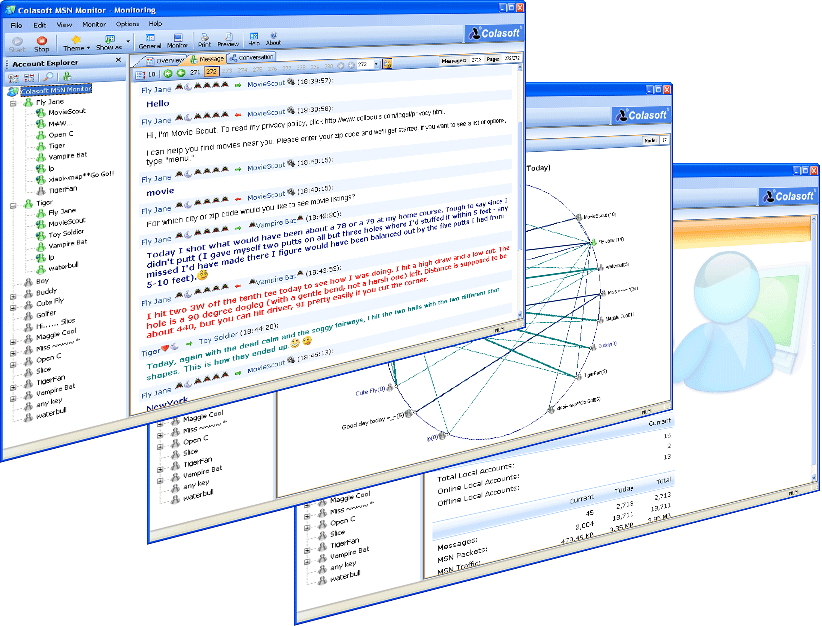Open the Theme dropdown arrow
Screen dimensions: 822x626
(x=88, y=48)
